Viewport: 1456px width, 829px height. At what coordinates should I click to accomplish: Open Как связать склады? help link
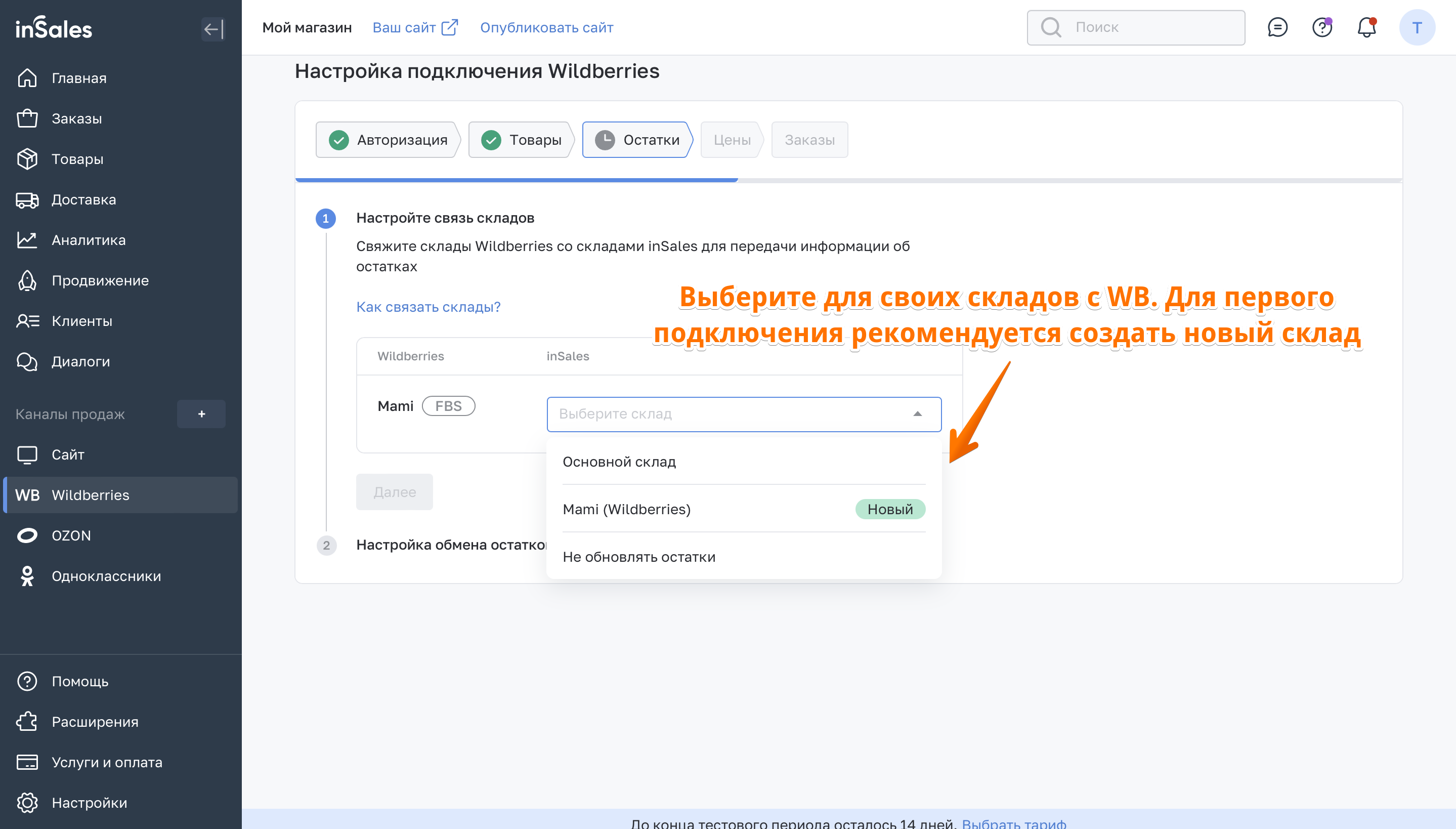click(x=428, y=307)
